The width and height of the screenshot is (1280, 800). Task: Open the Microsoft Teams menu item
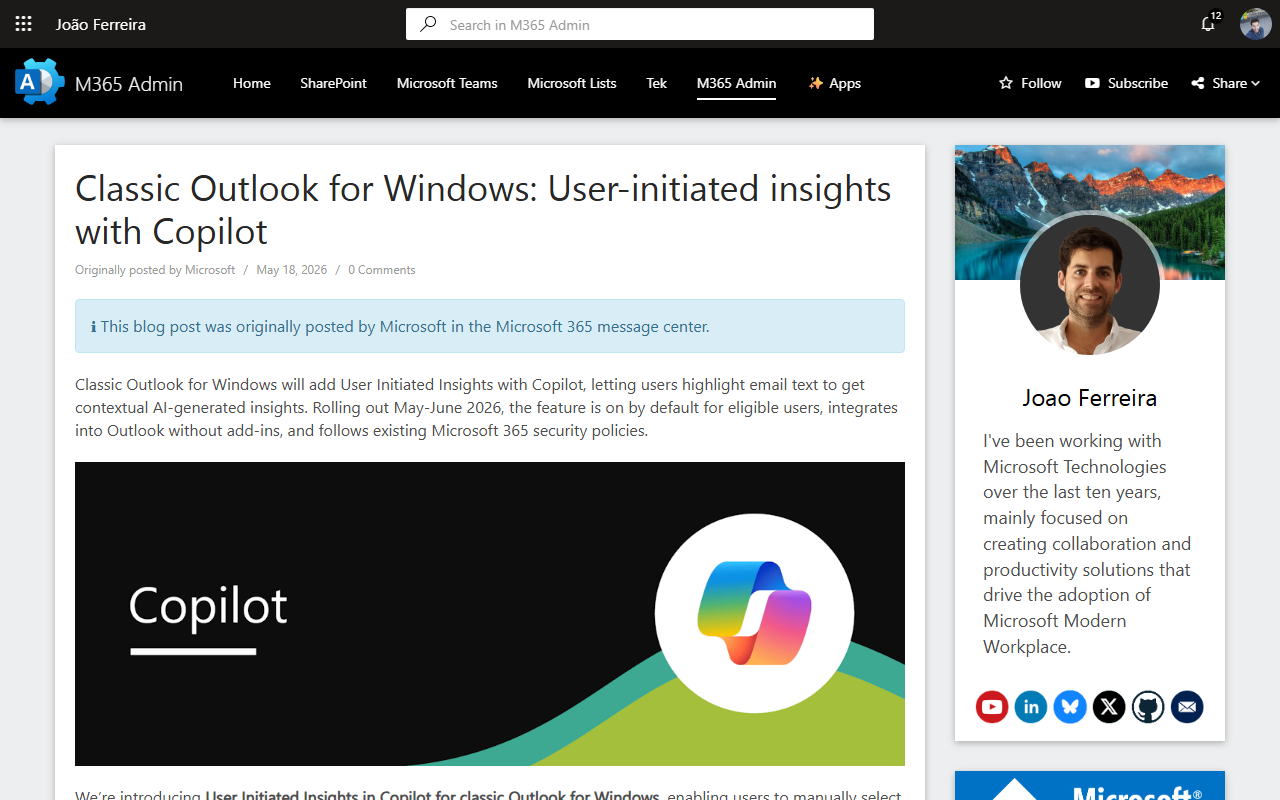[x=447, y=83]
